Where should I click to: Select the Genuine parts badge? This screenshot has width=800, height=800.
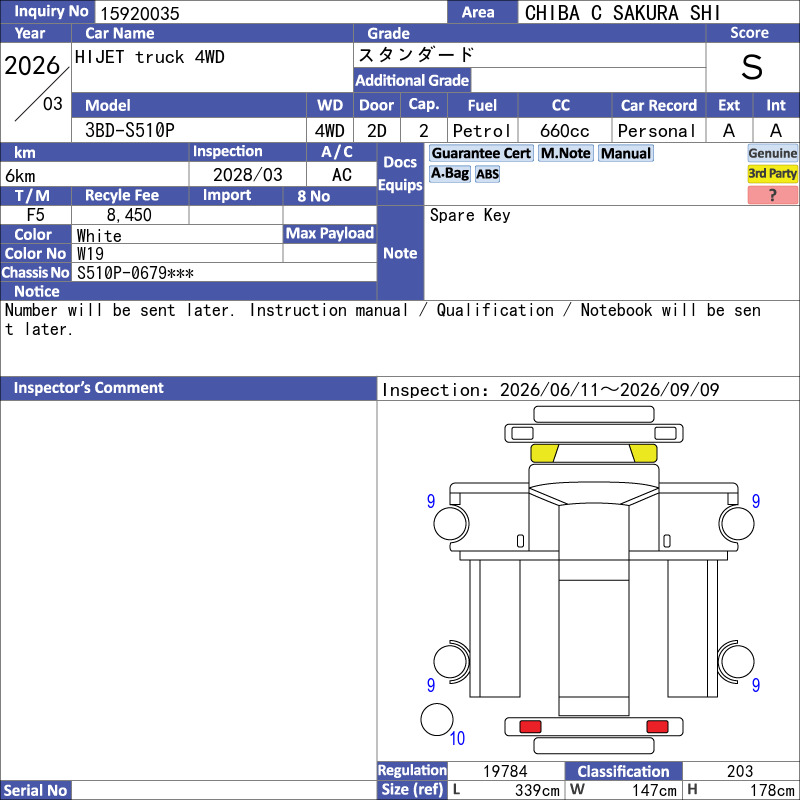772,153
